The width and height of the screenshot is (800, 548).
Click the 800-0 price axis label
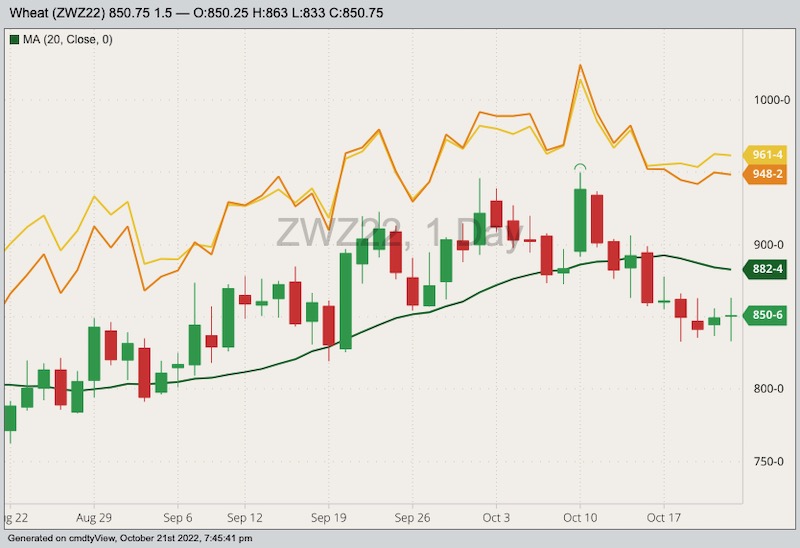tap(768, 389)
